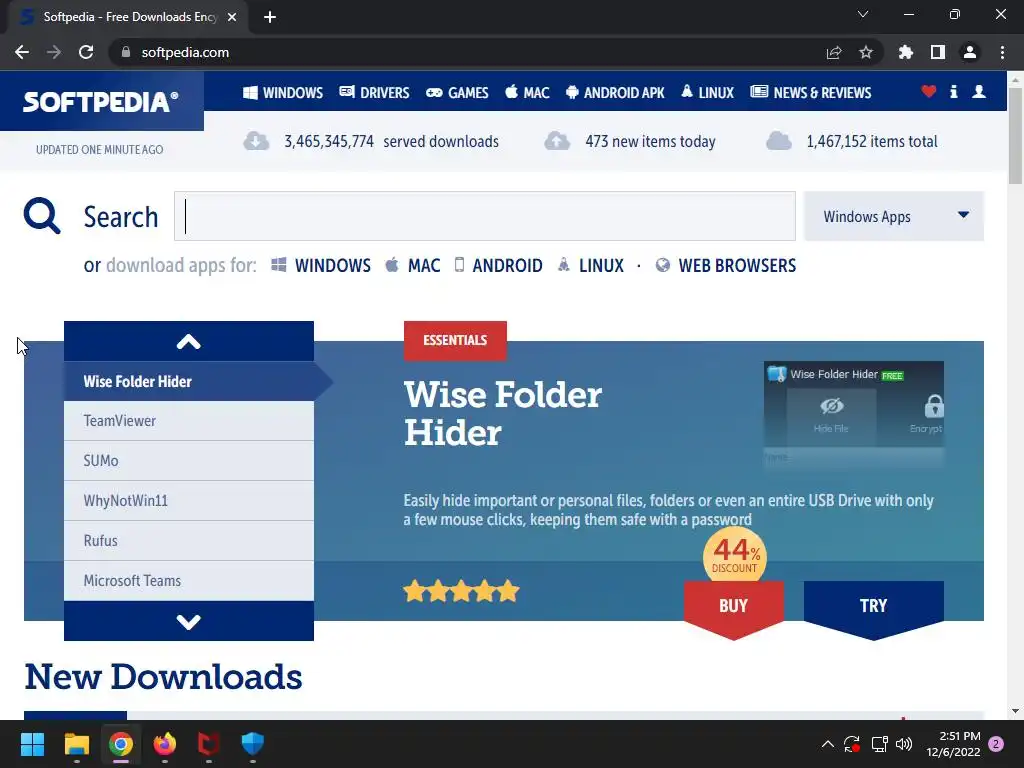Click the up chevron in essentials list
This screenshot has height=768, width=1024.
pos(189,342)
